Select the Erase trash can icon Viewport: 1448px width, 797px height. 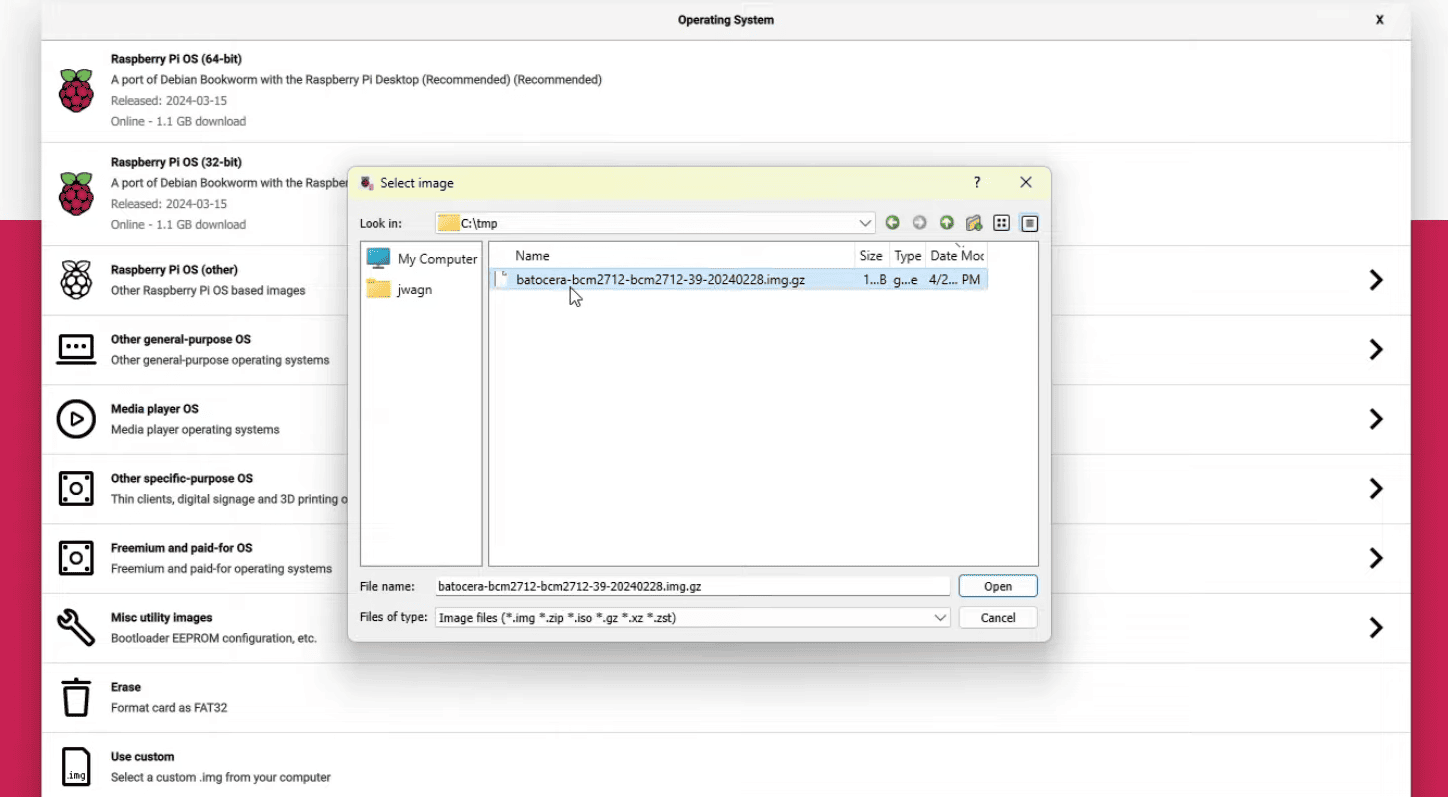click(76, 697)
